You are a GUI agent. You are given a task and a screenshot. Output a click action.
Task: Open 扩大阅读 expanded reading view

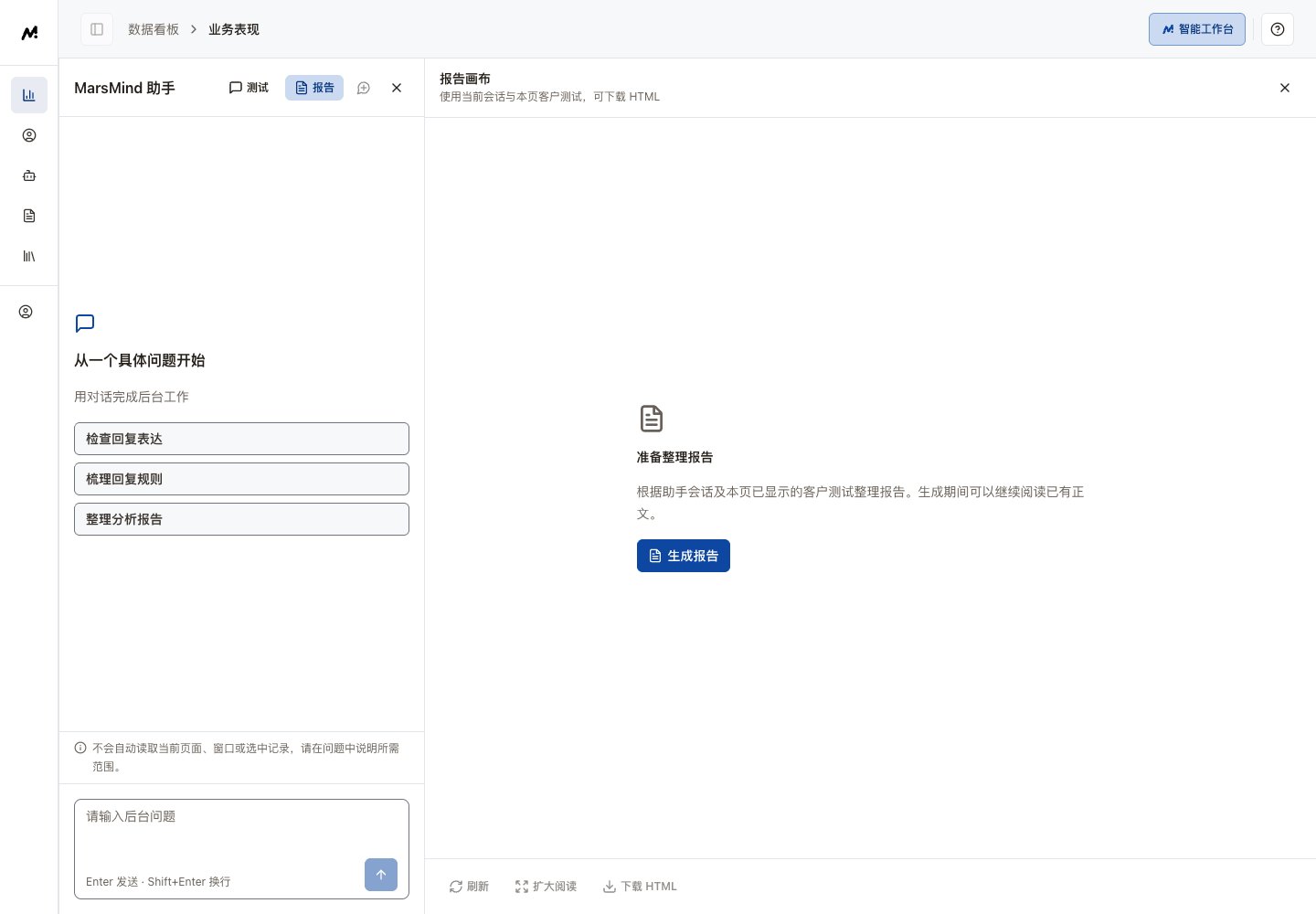[x=546, y=887]
